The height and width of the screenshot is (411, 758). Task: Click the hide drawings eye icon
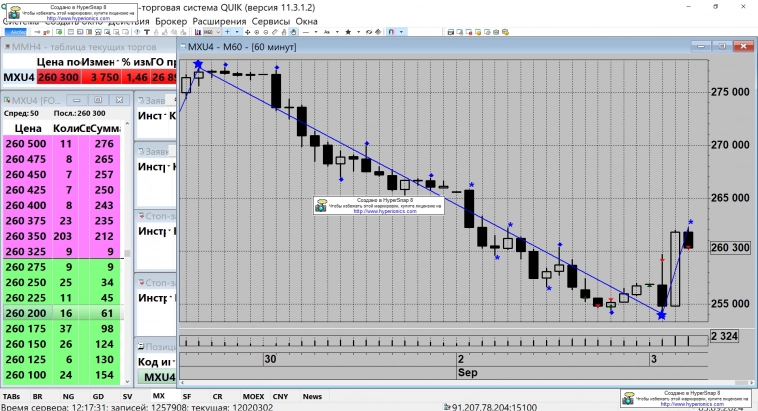point(369,32)
